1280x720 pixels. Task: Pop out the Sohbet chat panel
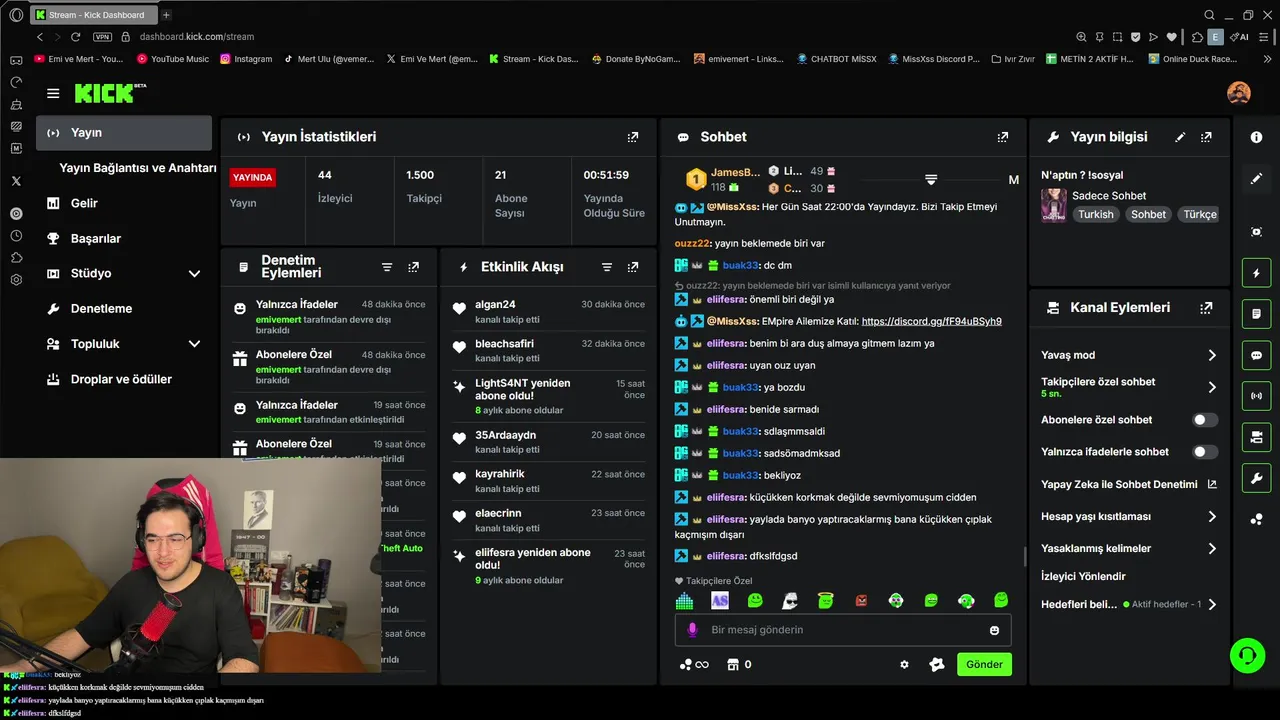(x=1003, y=137)
